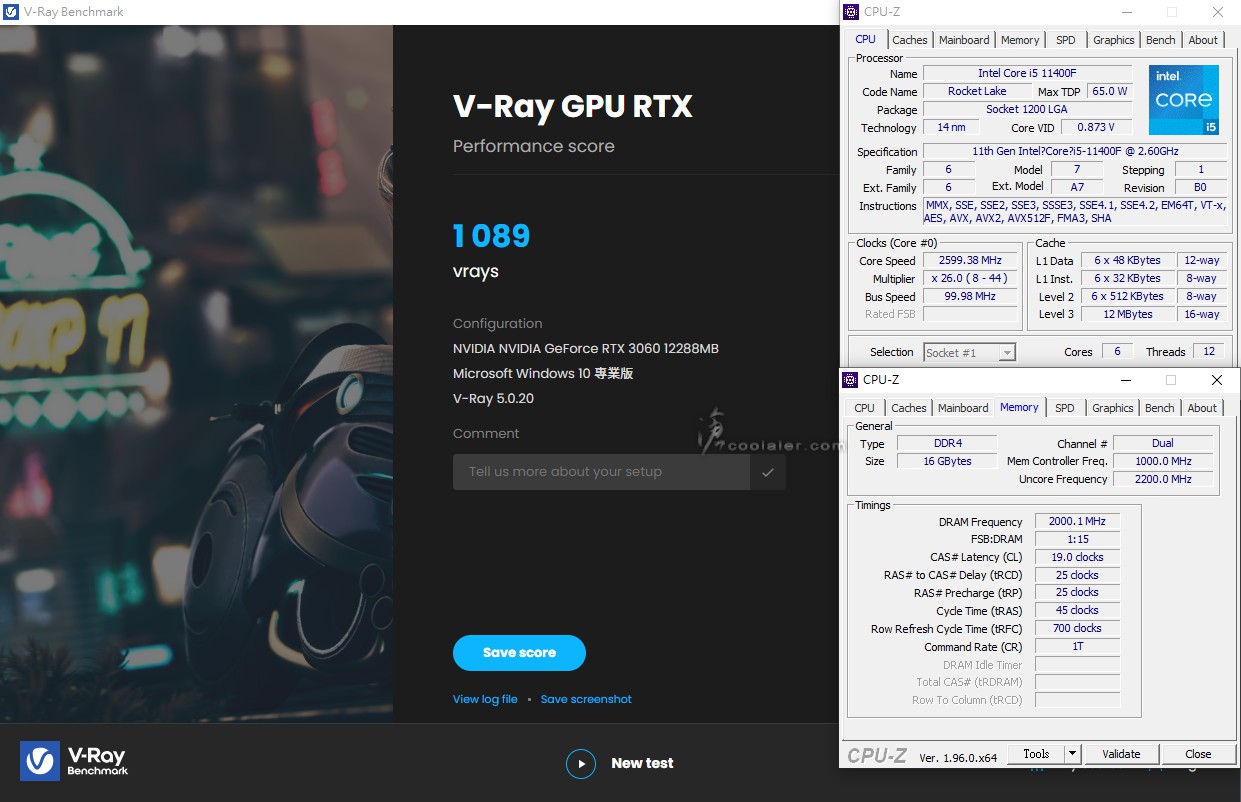
Task: Select Memory tab in the memory window
Action: (x=1019, y=407)
